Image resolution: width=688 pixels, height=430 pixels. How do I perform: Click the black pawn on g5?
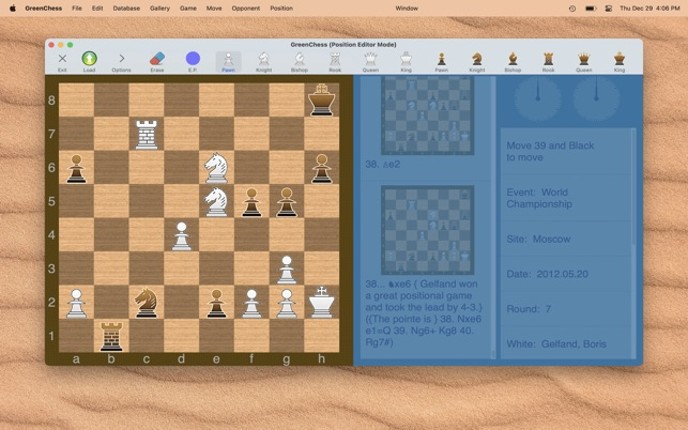pyautogui.click(x=287, y=202)
